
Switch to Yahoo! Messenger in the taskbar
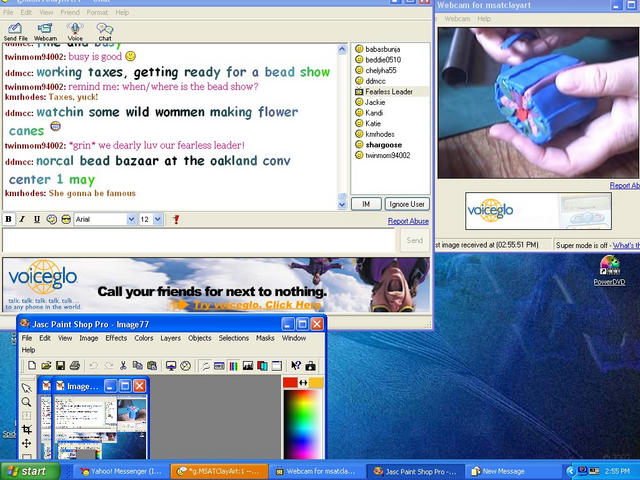coord(120,471)
